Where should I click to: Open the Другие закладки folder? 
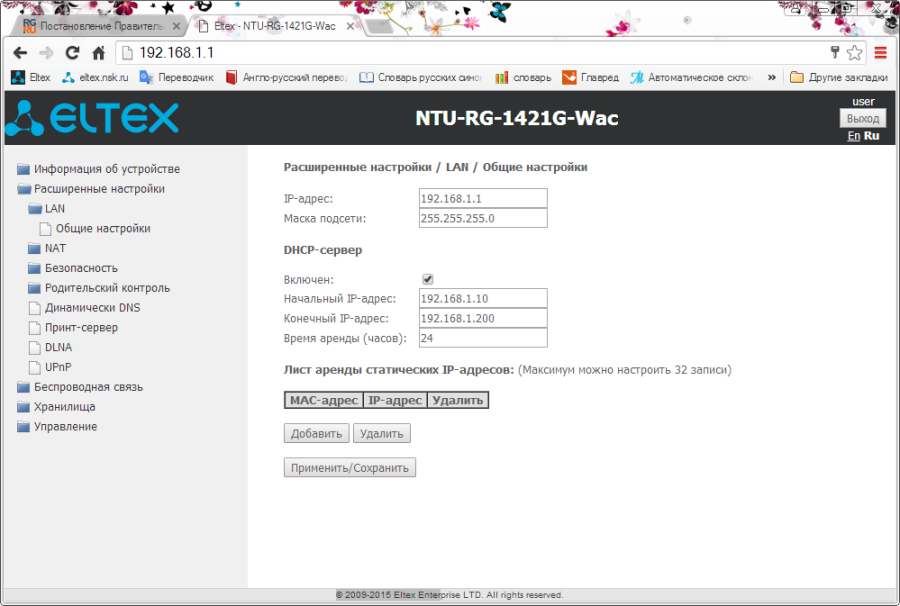[x=839, y=77]
